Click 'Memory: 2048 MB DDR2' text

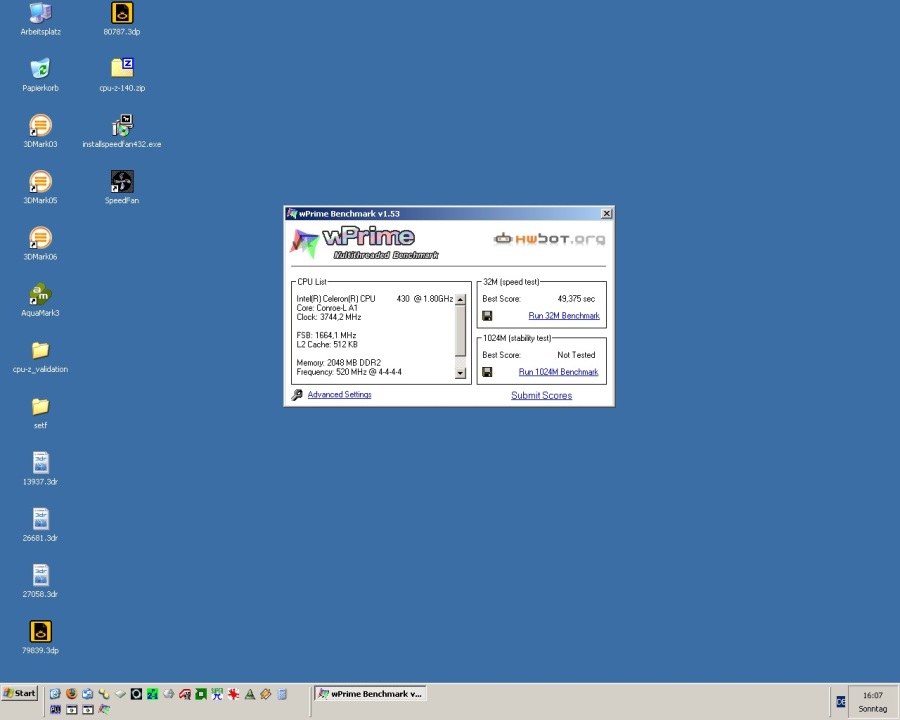click(x=339, y=363)
